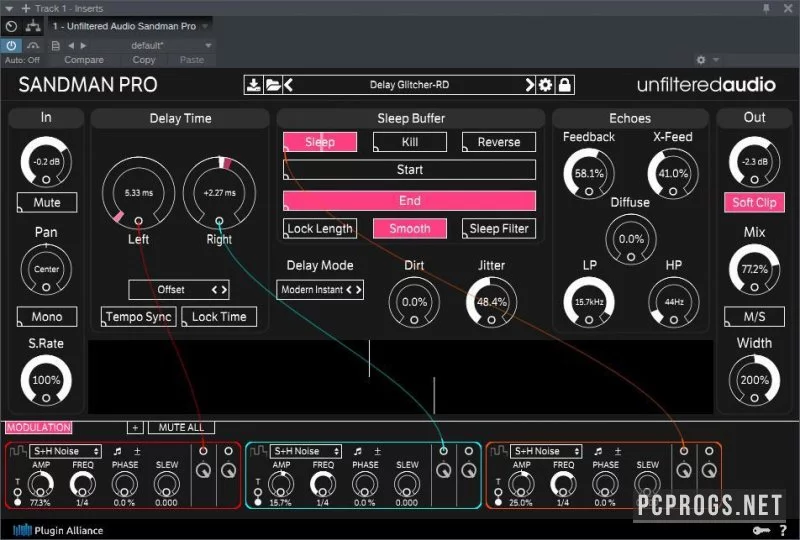This screenshot has width=800, height=540.
Task: Toggle tempo sync note icon on red modulator
Action: coord(117,451)
